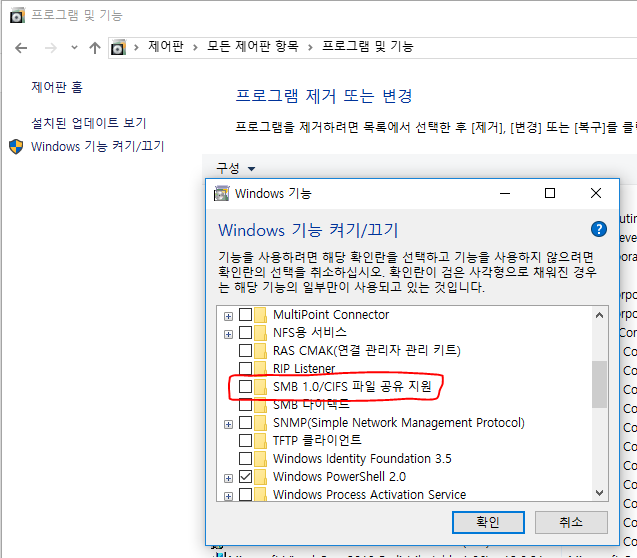This screenshot has width=637, height=558.
Task: Select the Windows Identity Foundation 3.5 label
Action: click(362, 459)
